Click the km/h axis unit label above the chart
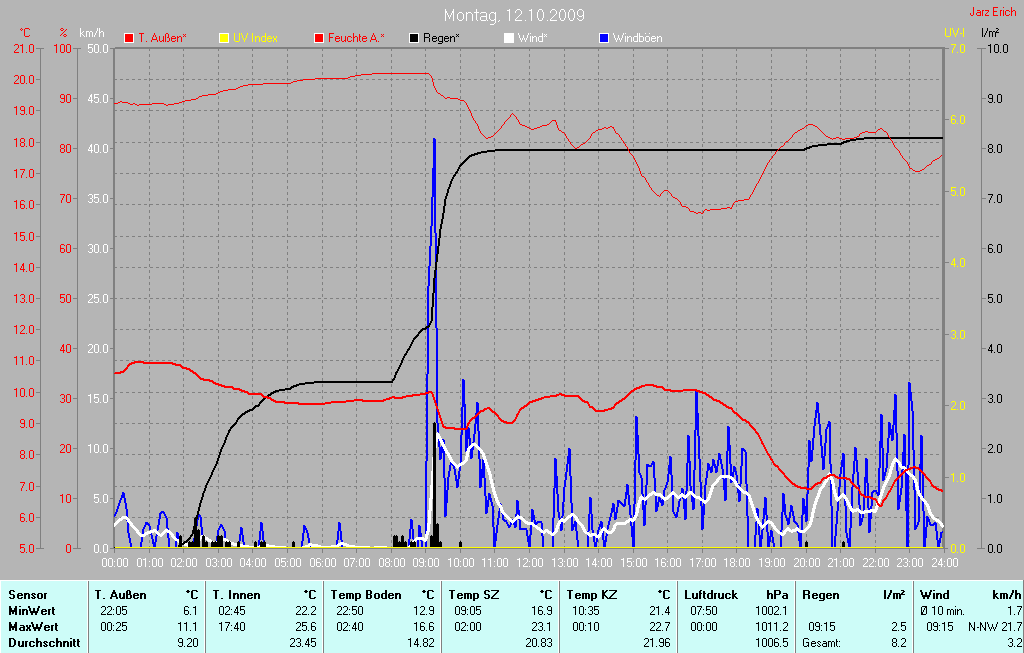Viewport: 1024px width, 653px height. click(93, 33)
